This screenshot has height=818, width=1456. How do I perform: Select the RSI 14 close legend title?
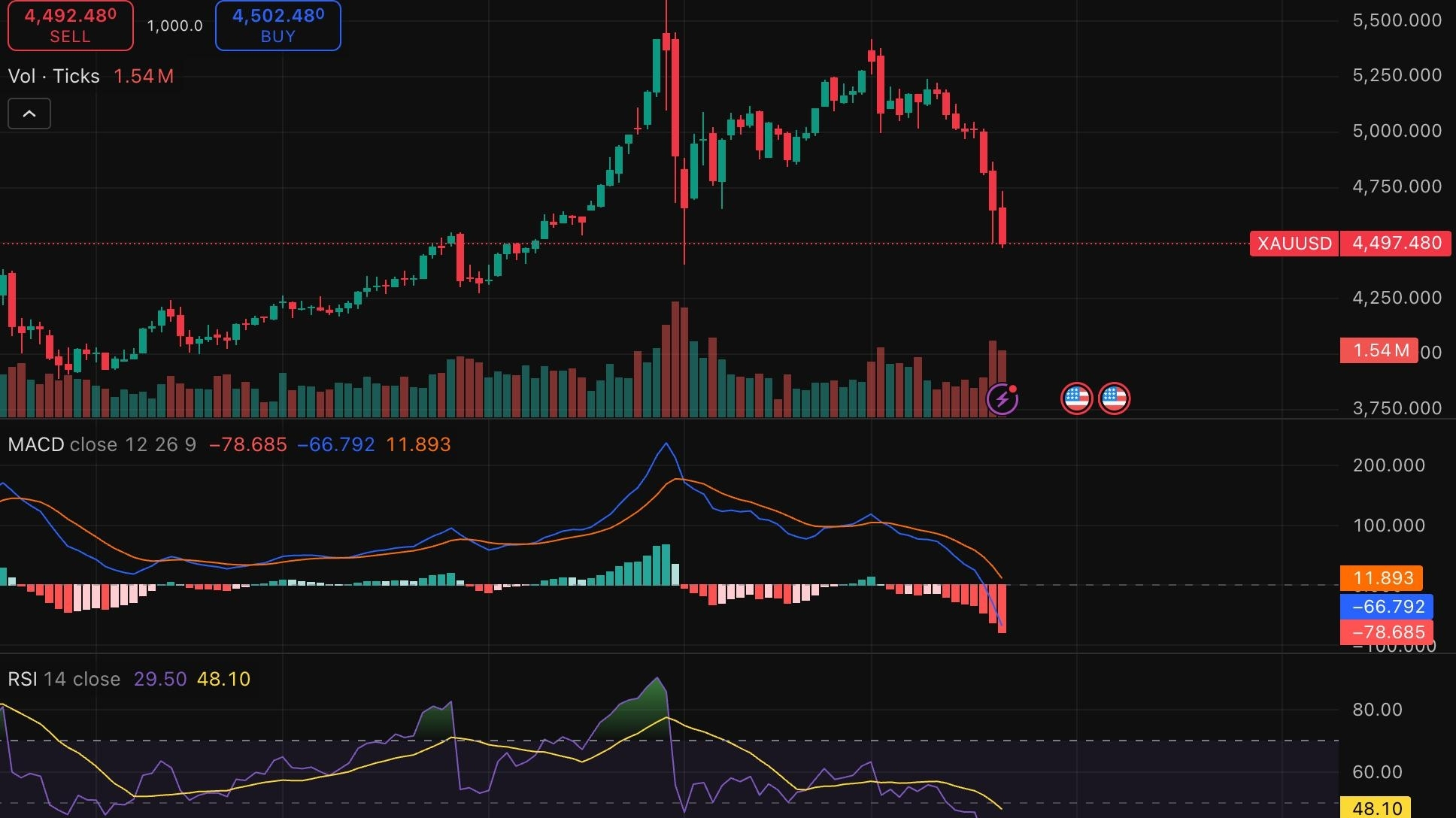64,679
